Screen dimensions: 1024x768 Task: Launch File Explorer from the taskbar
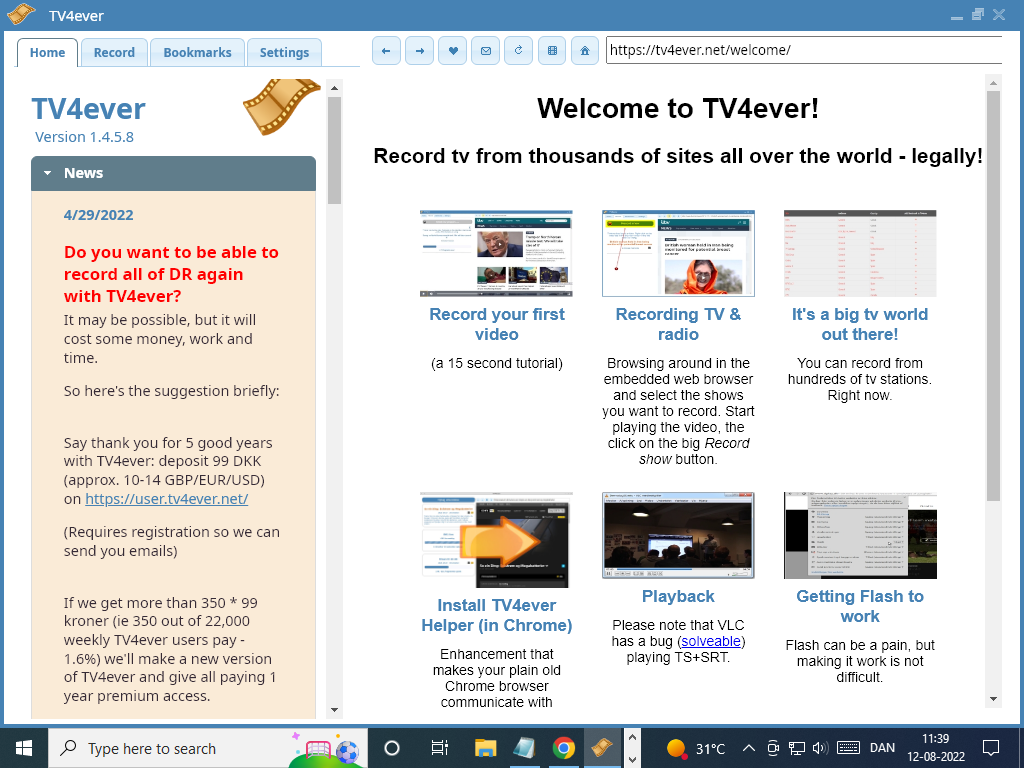486,748
